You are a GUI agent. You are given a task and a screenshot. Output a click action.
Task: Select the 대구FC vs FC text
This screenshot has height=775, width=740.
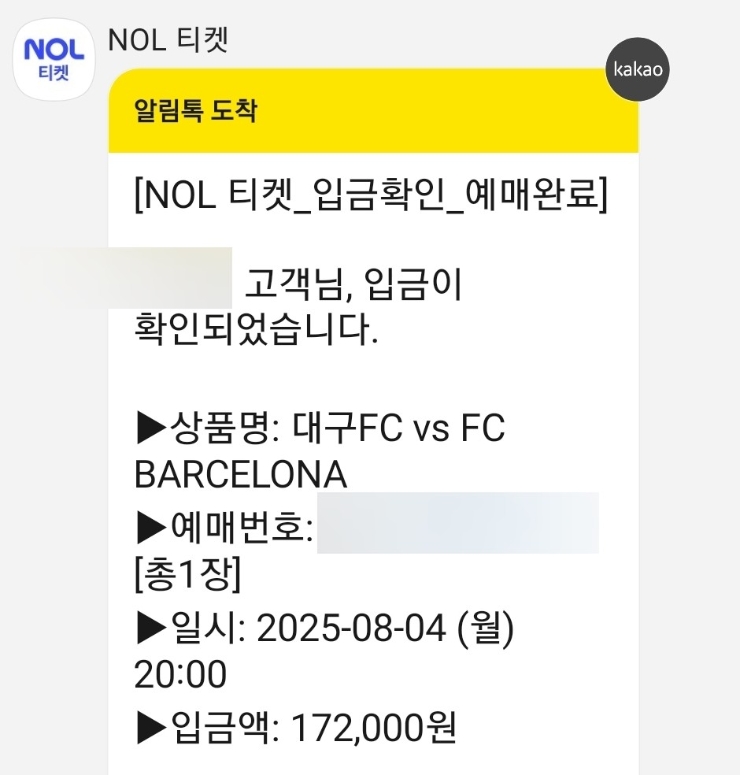pos(400,431)
